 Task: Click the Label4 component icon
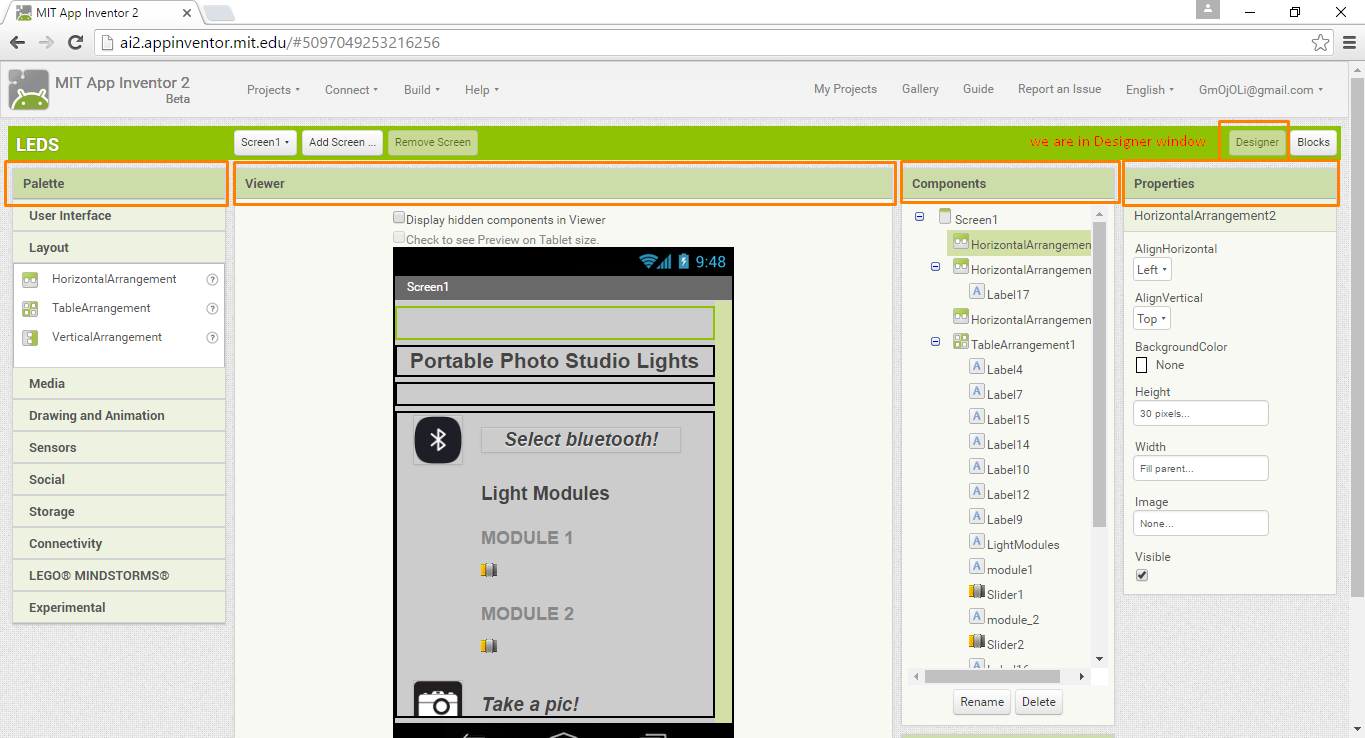point(977,367)
